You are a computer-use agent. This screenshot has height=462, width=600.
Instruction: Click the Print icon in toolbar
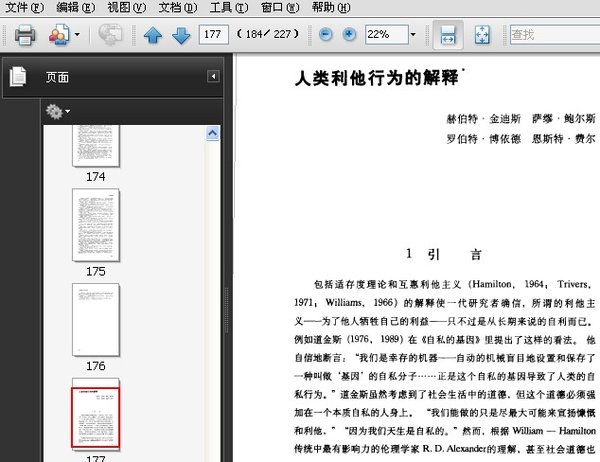click(25, 36)
